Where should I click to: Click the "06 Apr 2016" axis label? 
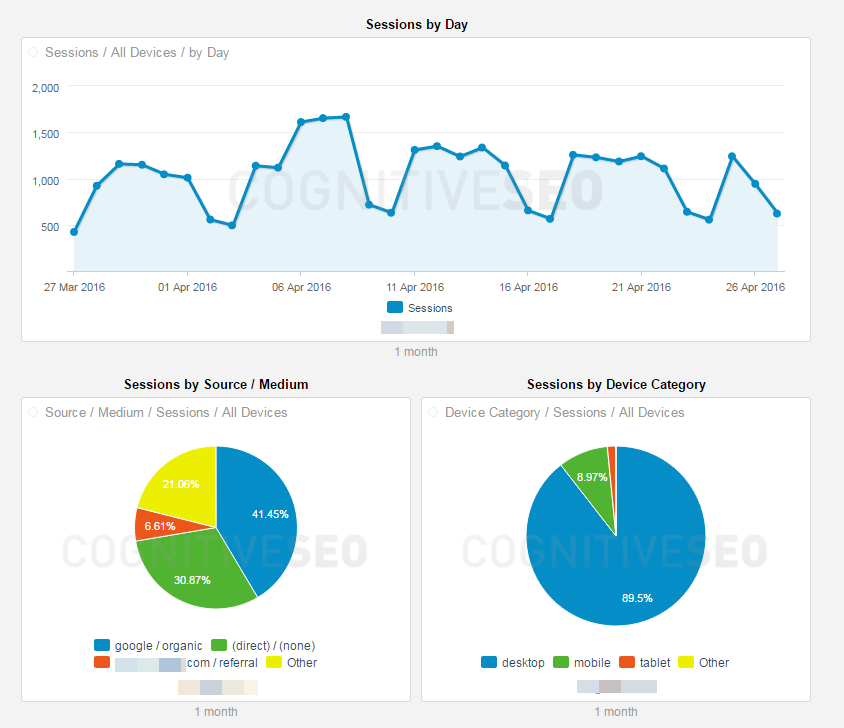tap(301, 287)
